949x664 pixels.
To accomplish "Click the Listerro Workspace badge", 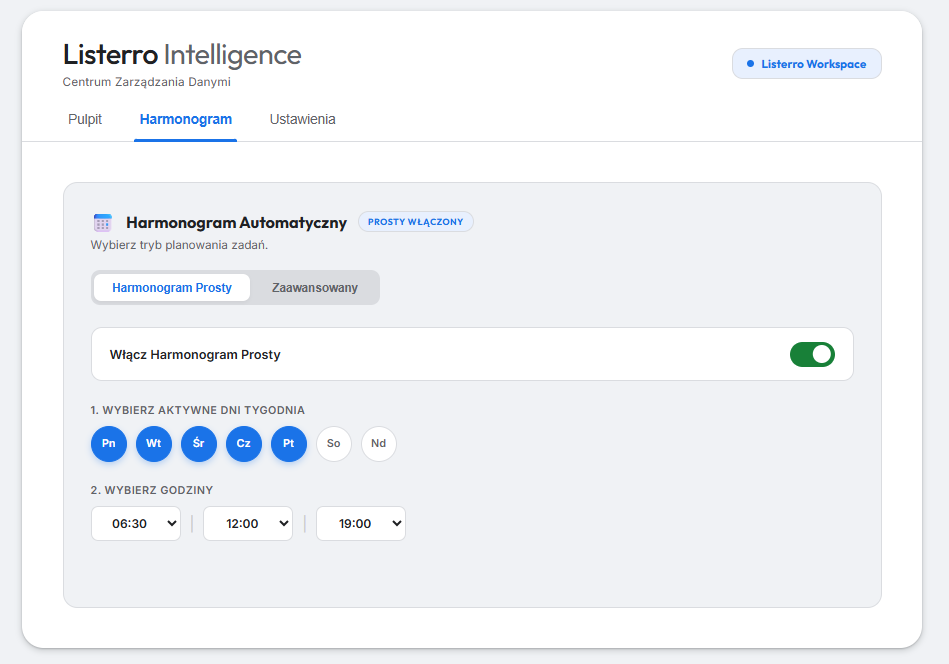I will point(807,64).
